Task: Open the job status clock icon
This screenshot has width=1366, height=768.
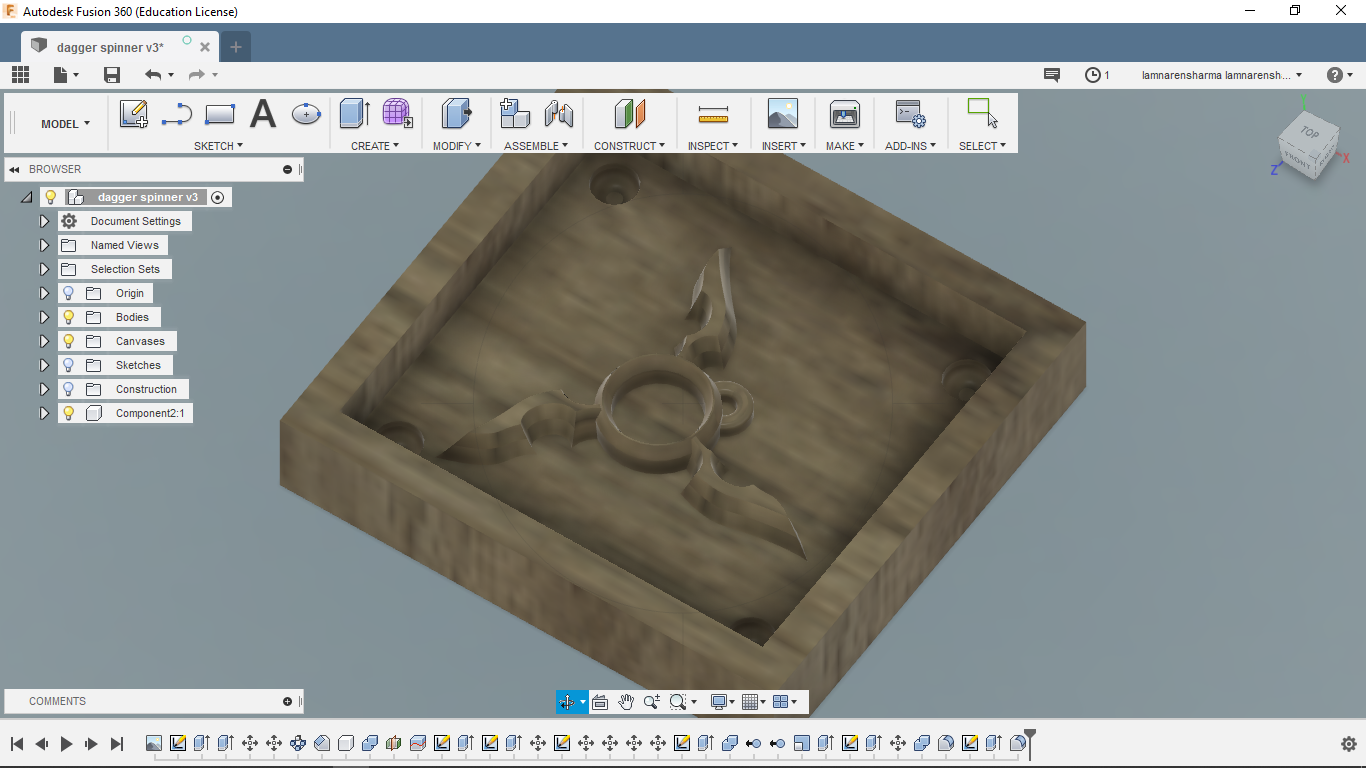Action: pos(1093,75)
